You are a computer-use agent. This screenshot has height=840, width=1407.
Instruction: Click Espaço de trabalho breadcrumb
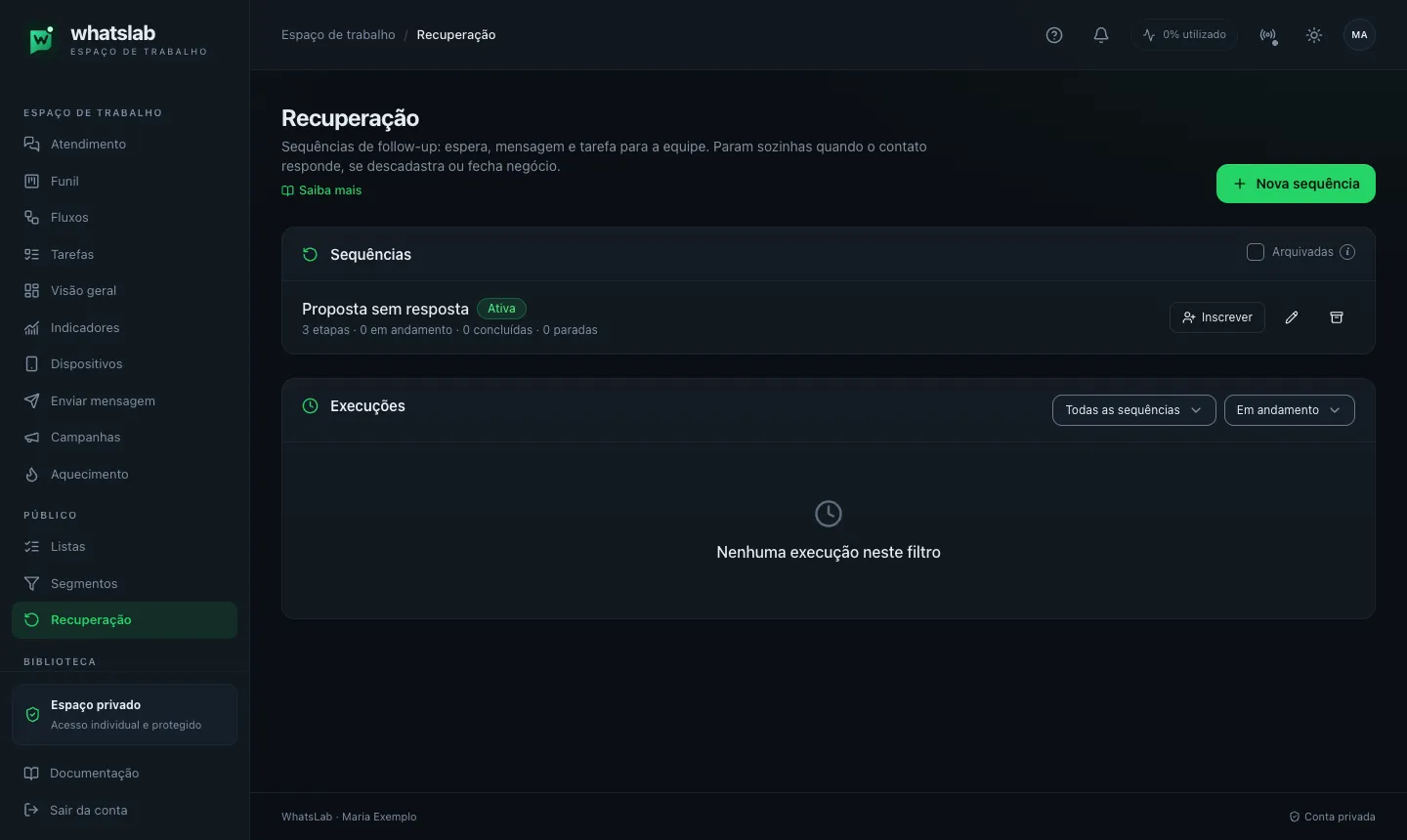338,35
